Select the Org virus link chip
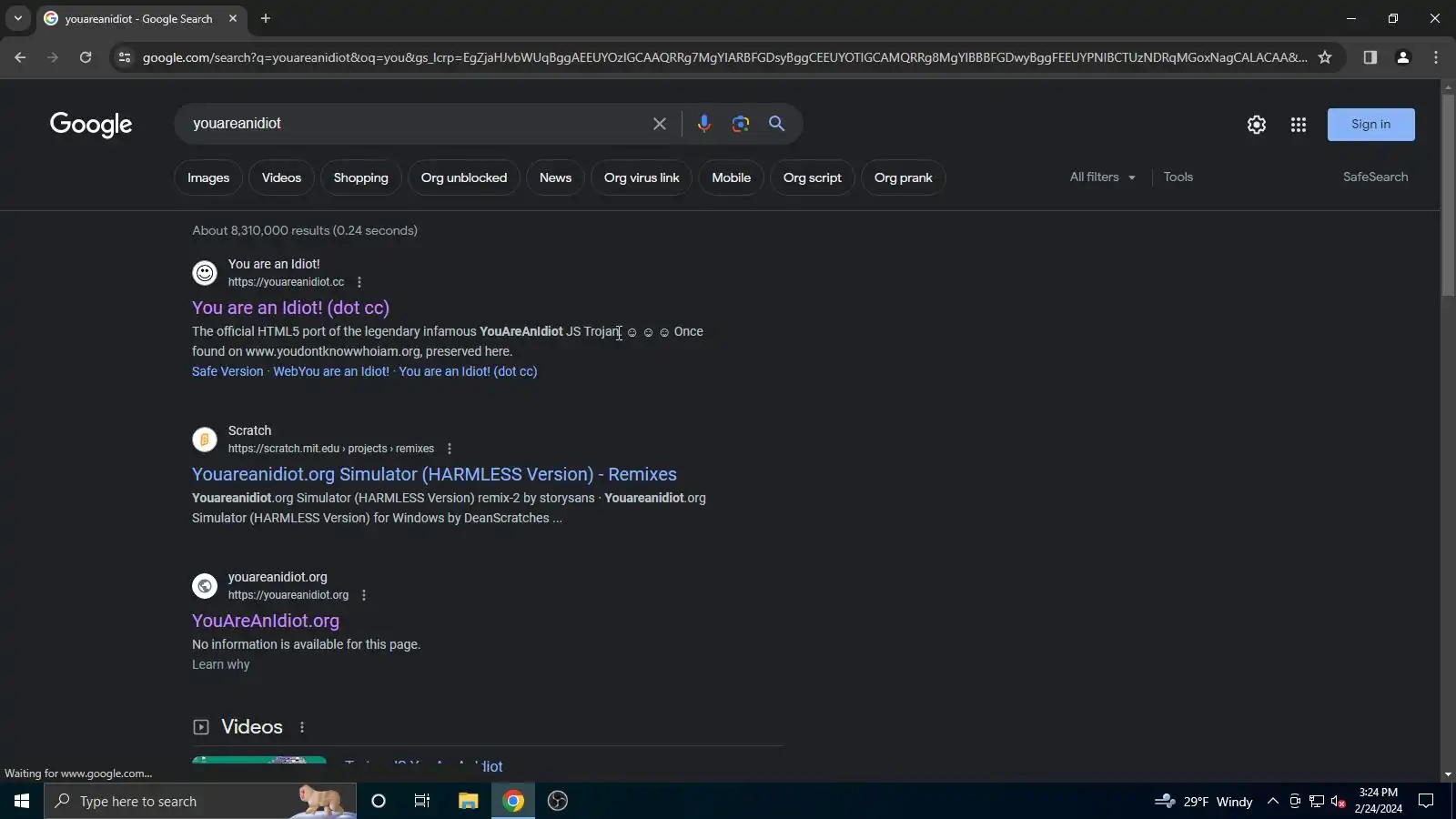The height and width of the screenshot is (819, 1456). pos(642,178)
